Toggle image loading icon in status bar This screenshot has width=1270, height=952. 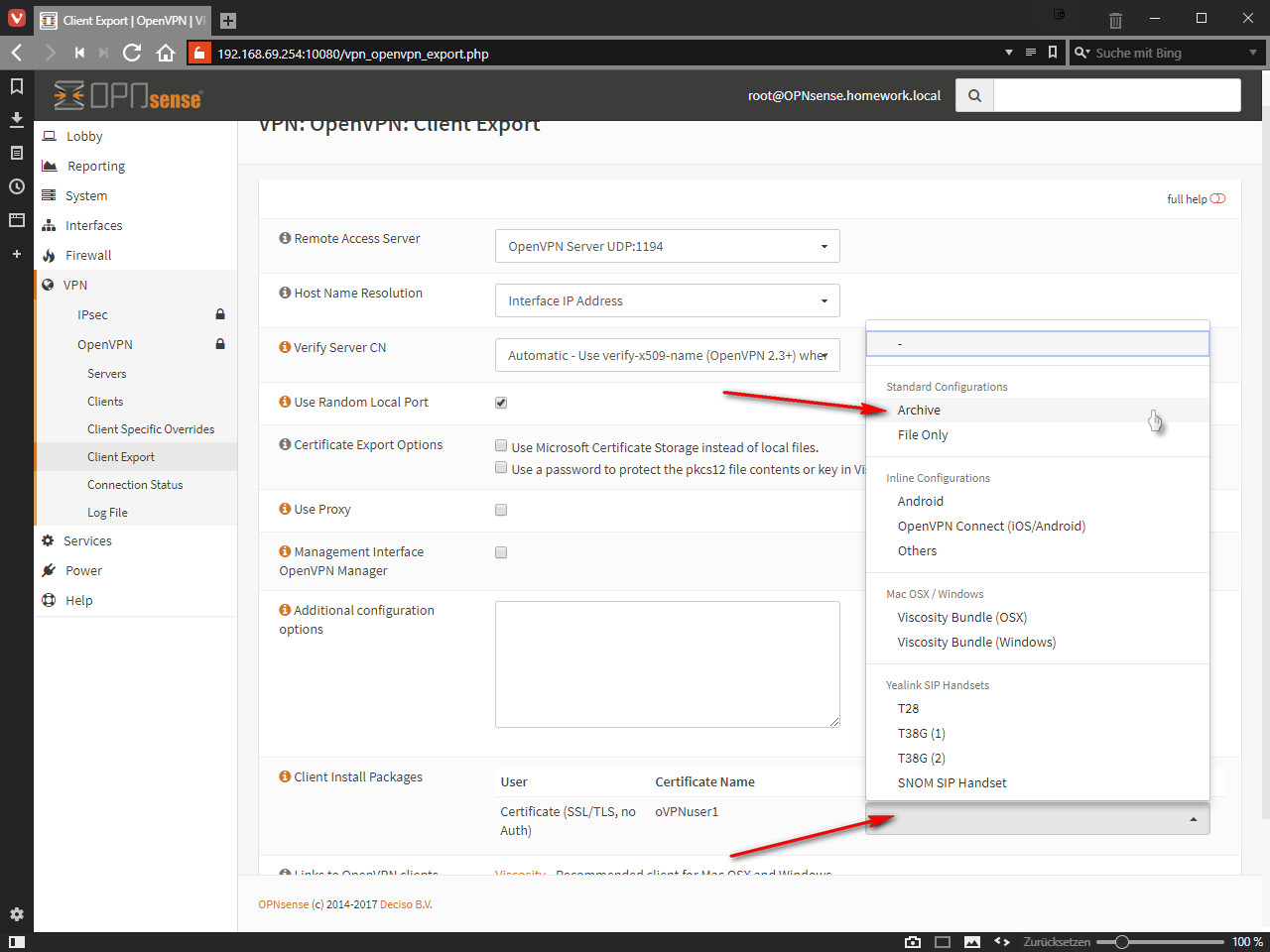[x=972, y=942]
